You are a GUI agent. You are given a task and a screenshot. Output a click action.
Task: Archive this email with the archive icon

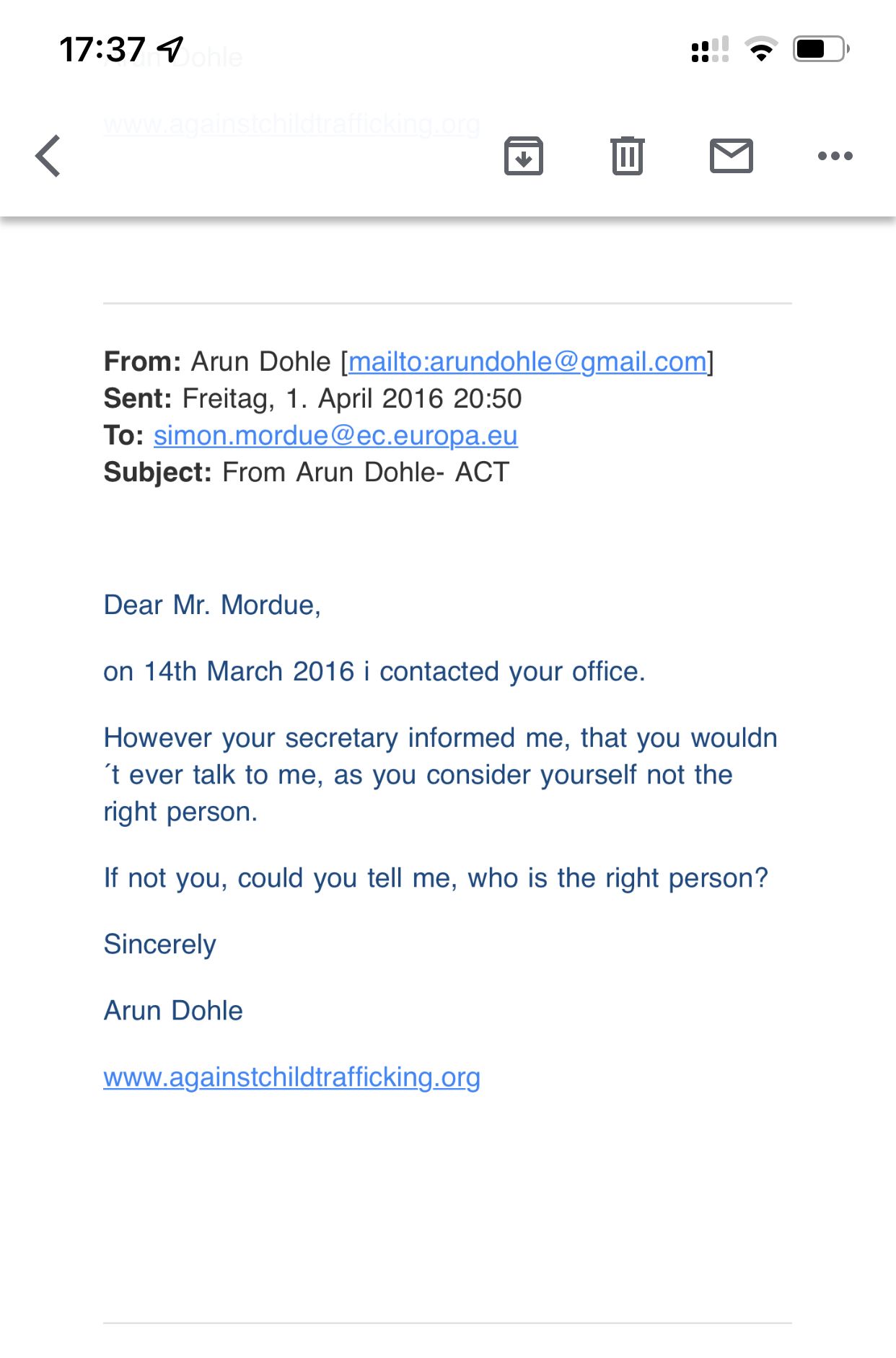[523, 156]
